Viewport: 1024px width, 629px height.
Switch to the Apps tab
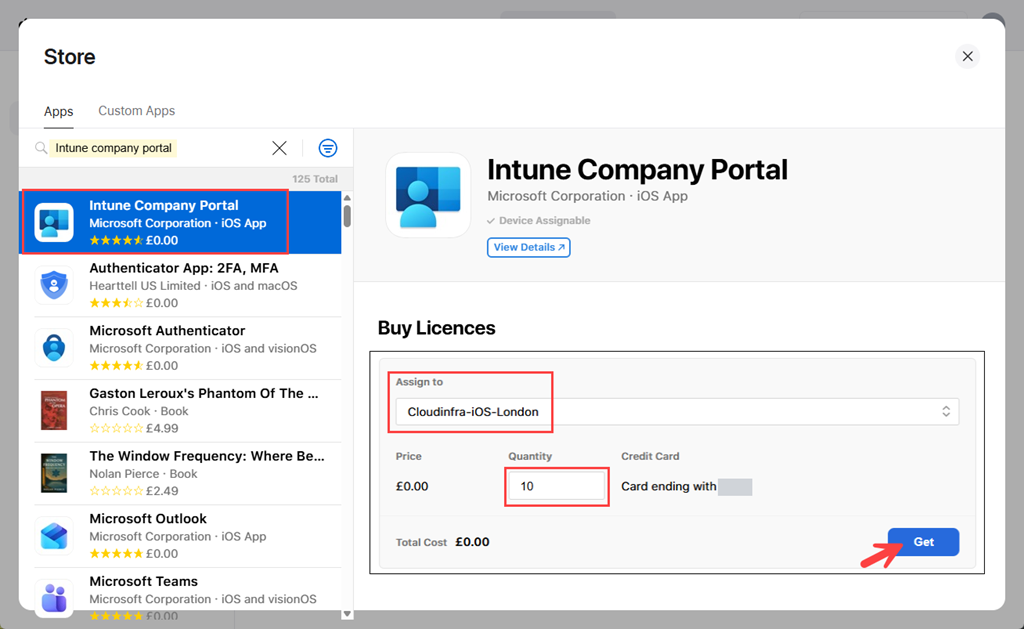coord(58,111)
